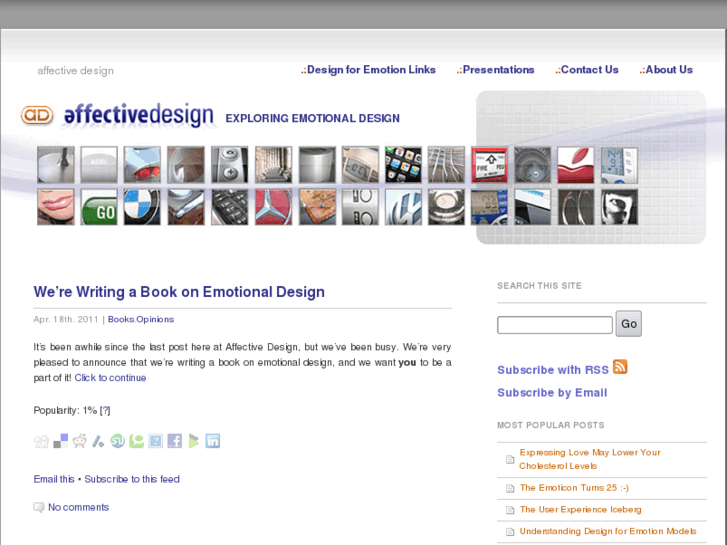727x545 pixels.
Task: Share post on LinkedIn icon
Action: click(212, 441)
